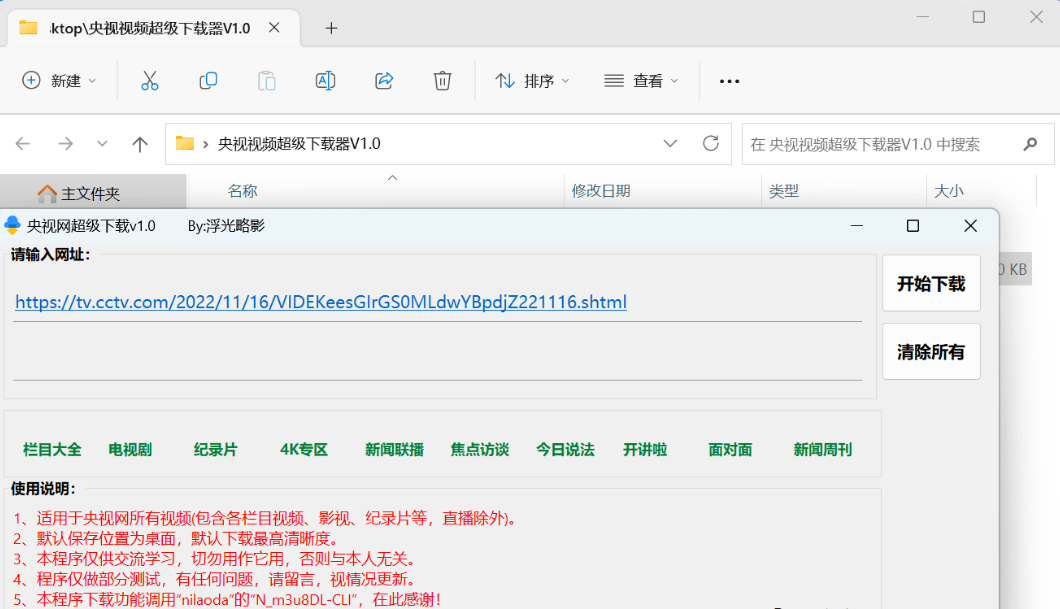Click the back navigation arrow
The width and height of the screenshot is (1060, 609).
(x=22, y=143)
